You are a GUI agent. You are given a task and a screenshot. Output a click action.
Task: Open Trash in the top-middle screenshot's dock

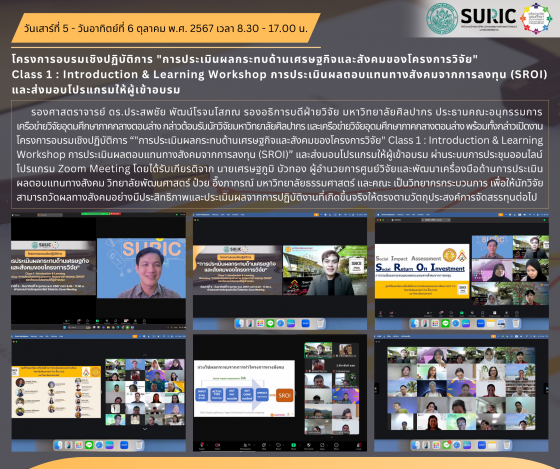(x=320, y=323)
